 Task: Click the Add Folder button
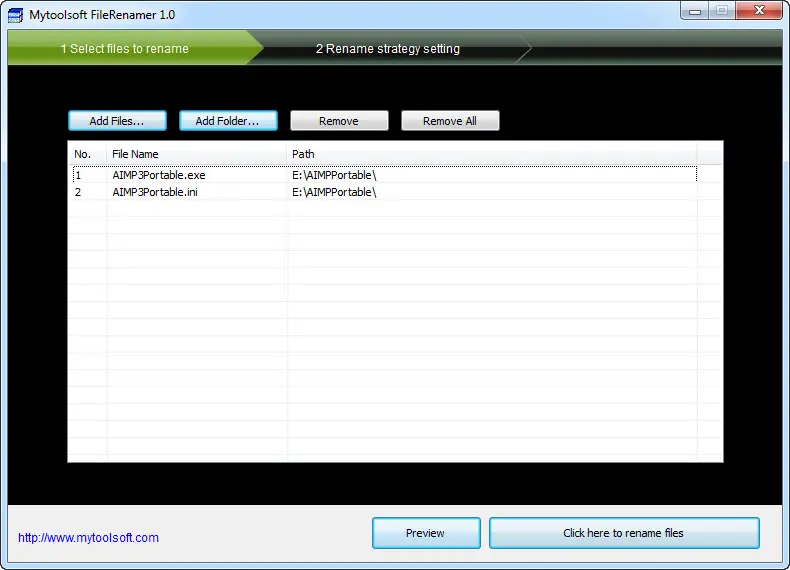point(228,121)
